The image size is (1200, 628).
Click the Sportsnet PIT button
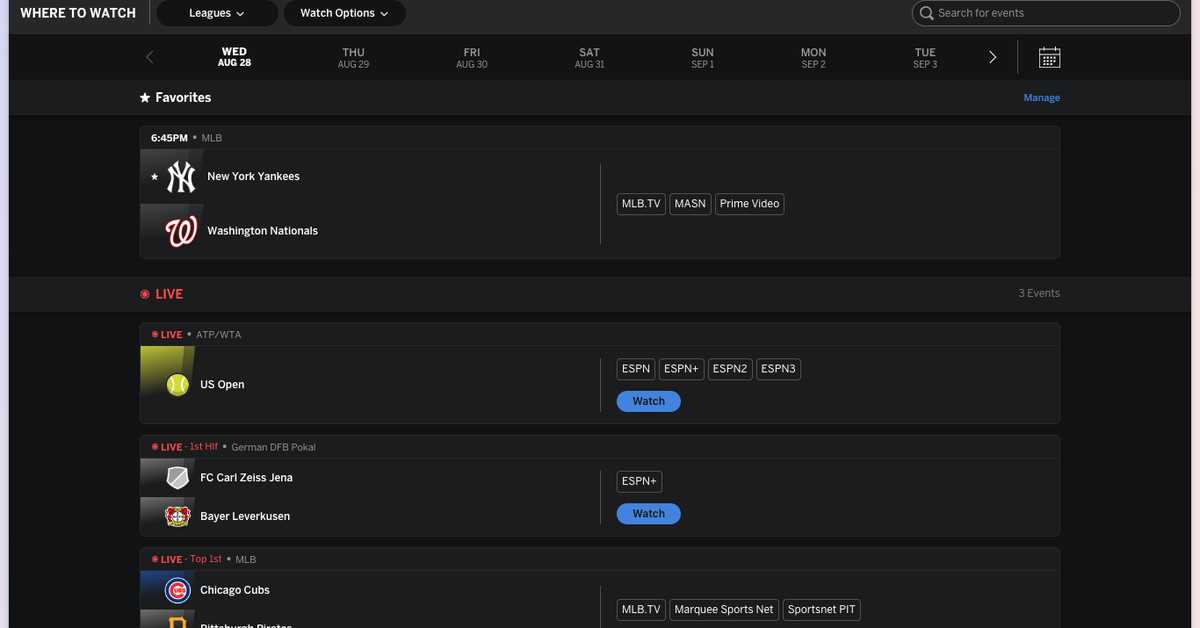[822, 610]
